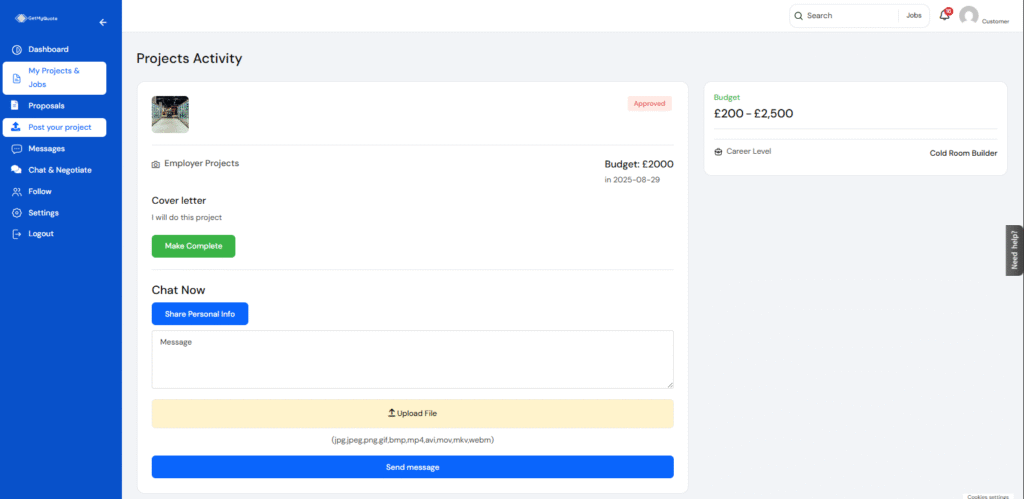Collapse sidebar with the back arrow

(x=102, y=22)
